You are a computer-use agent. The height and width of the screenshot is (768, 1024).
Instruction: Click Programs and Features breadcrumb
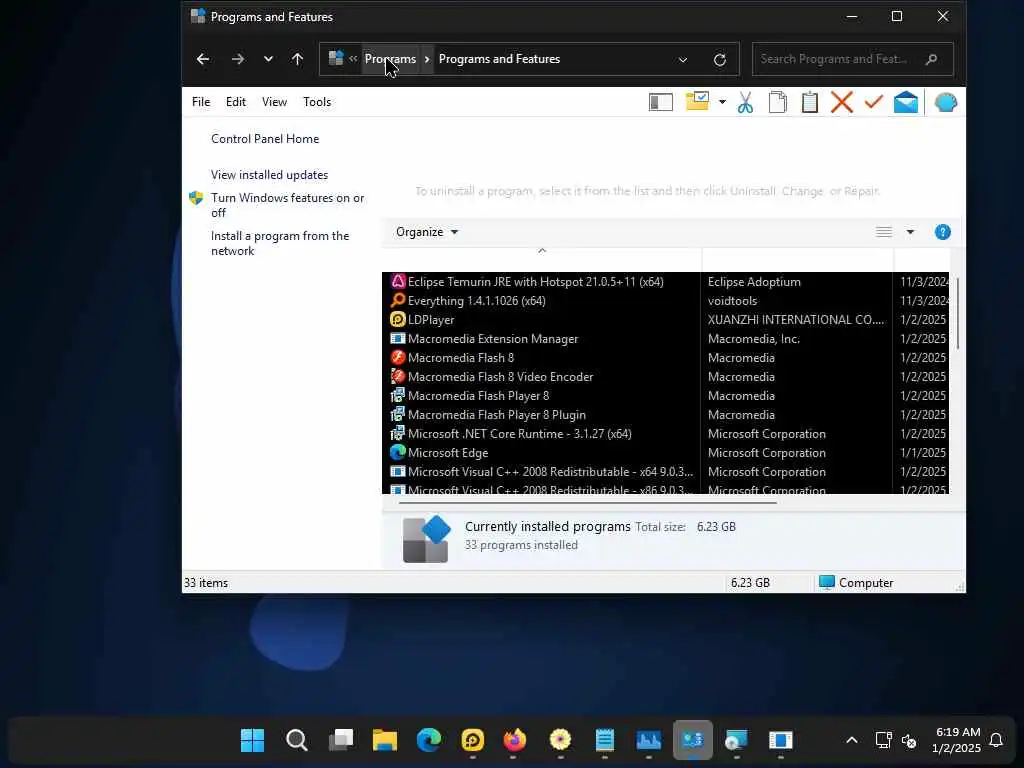[x=499, y=59]
